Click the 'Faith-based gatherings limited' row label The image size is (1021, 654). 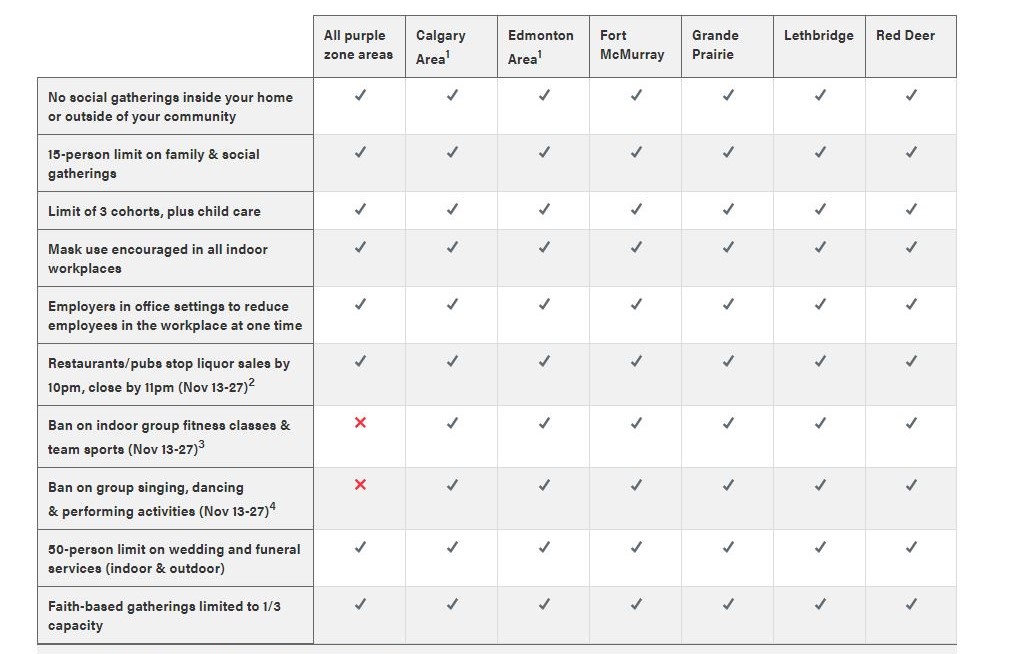point(164,616)
